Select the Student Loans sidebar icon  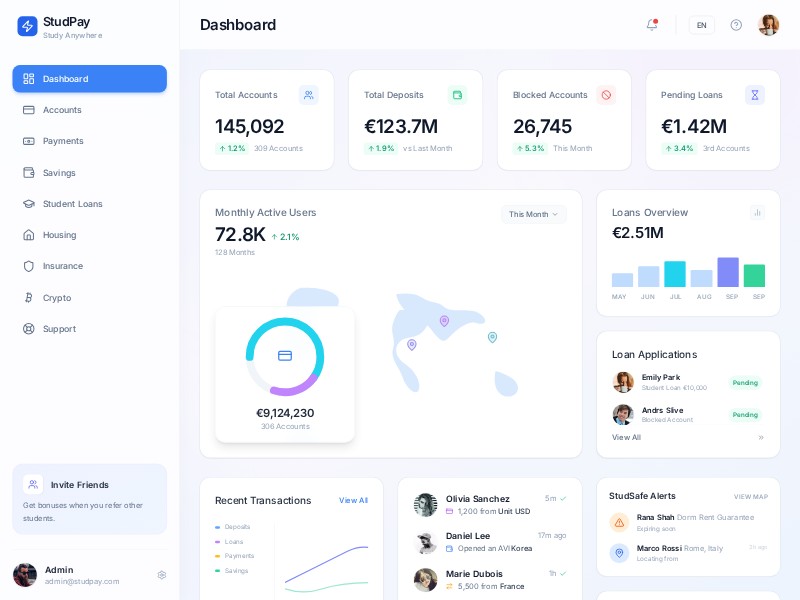pyautogui.click(x=31, y=204)
